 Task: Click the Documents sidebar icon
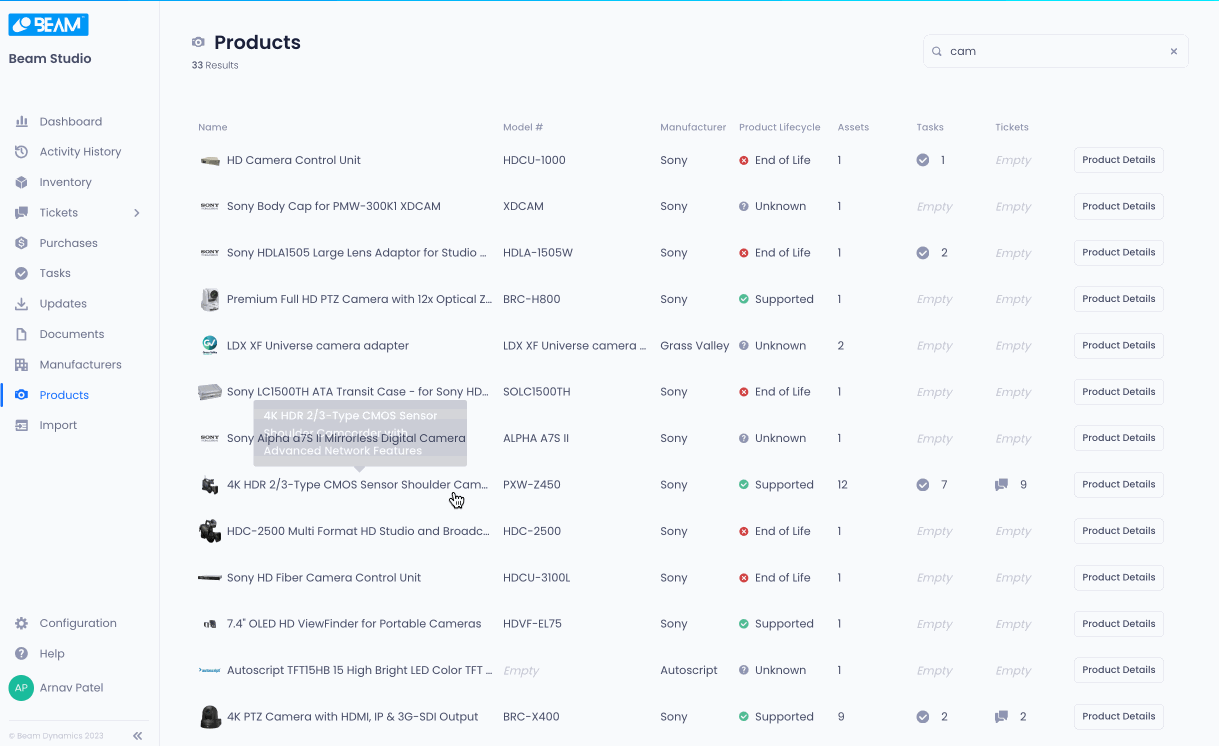pos(21,334)
